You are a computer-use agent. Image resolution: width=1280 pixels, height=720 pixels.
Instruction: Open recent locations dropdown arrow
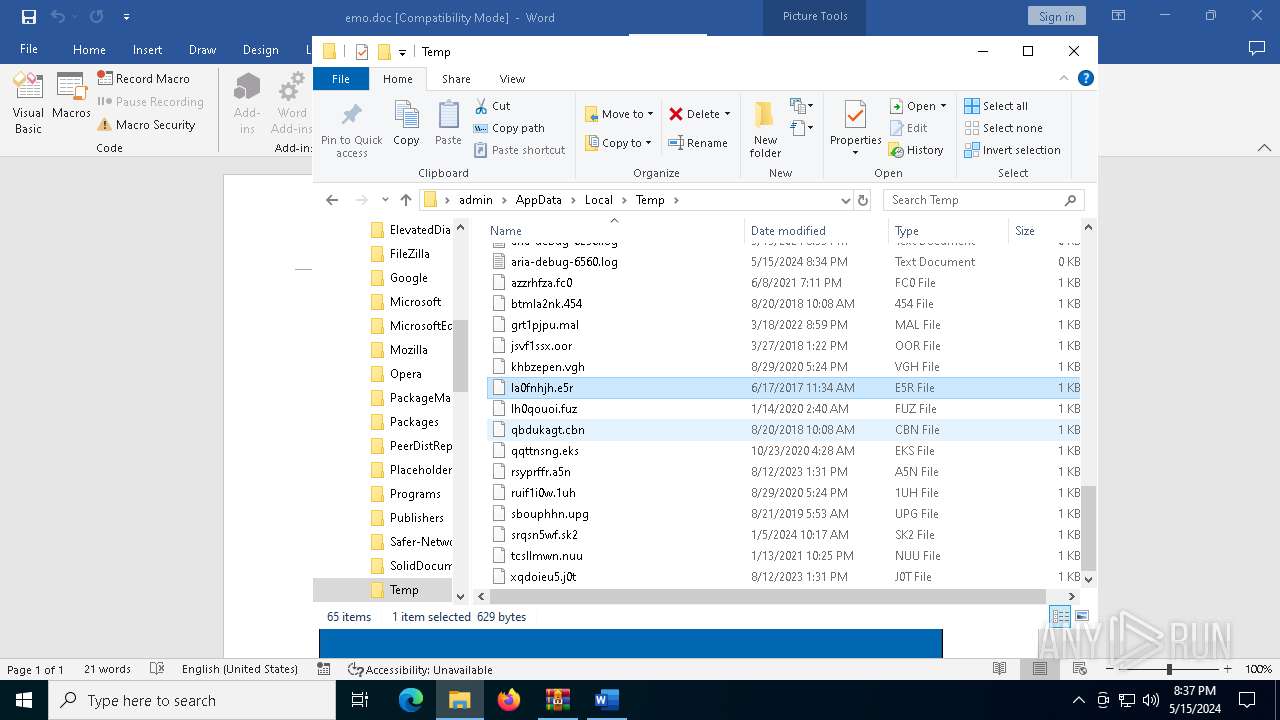[385, 200]
